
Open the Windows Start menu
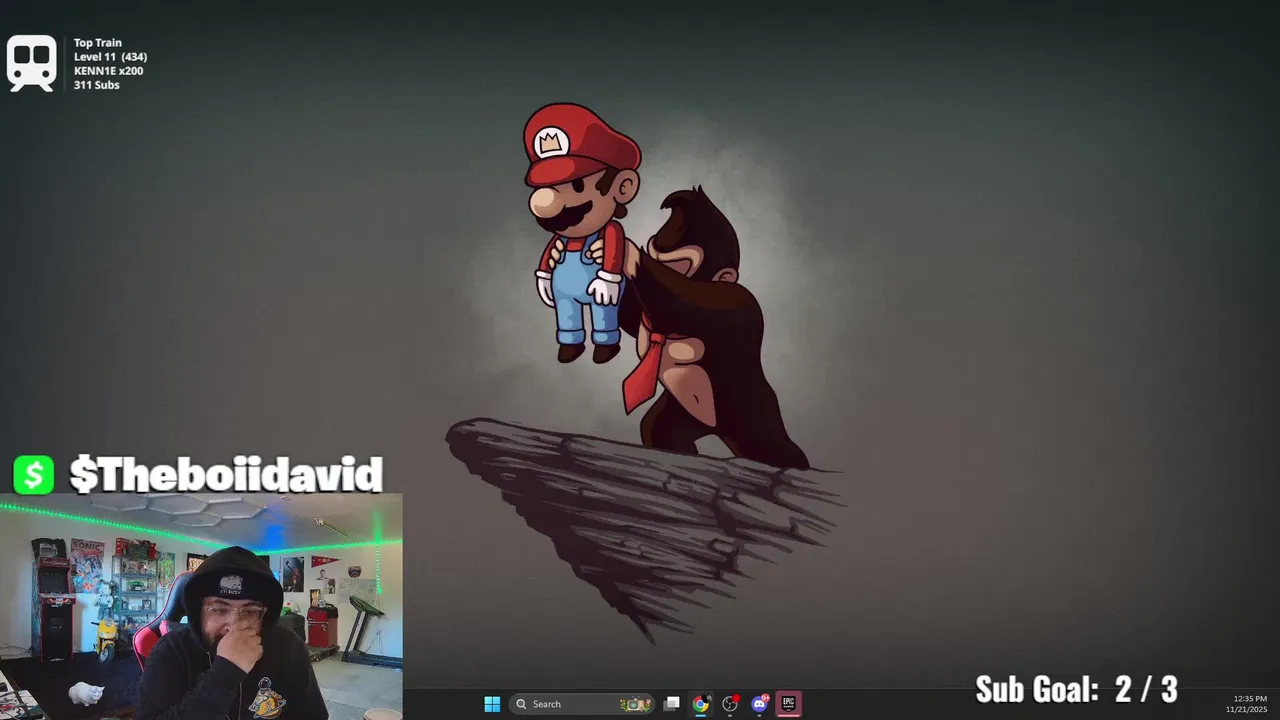(492, 704)
